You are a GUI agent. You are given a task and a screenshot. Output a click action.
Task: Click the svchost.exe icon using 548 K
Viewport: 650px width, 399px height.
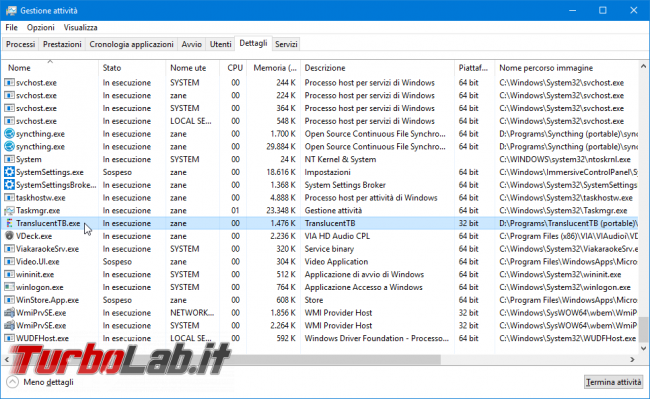9,121
